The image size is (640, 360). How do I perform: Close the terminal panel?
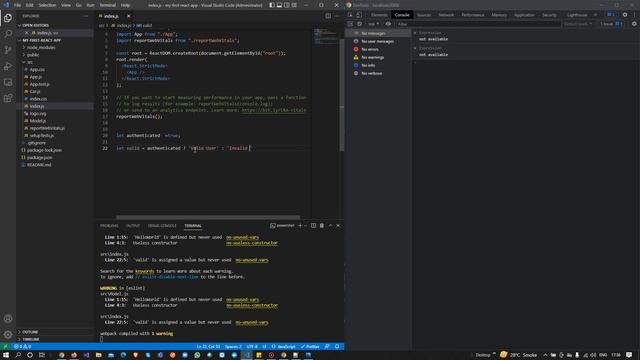click(x=338, y=225)
